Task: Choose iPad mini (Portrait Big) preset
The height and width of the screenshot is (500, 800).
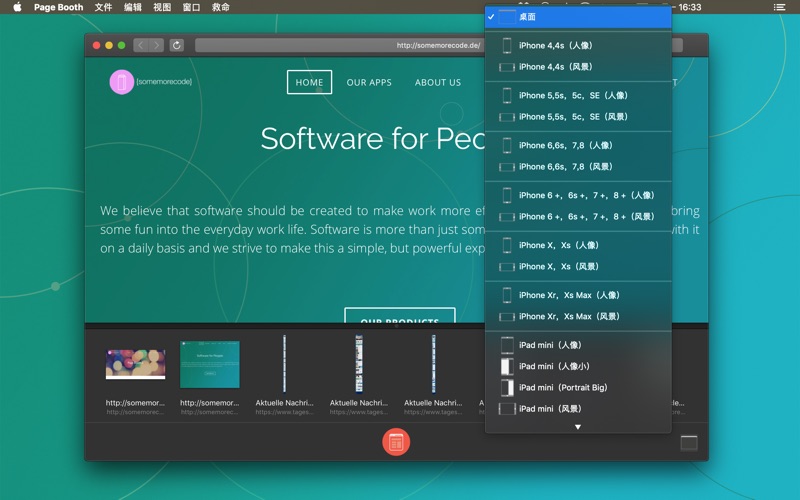Action: pos(578,388)
